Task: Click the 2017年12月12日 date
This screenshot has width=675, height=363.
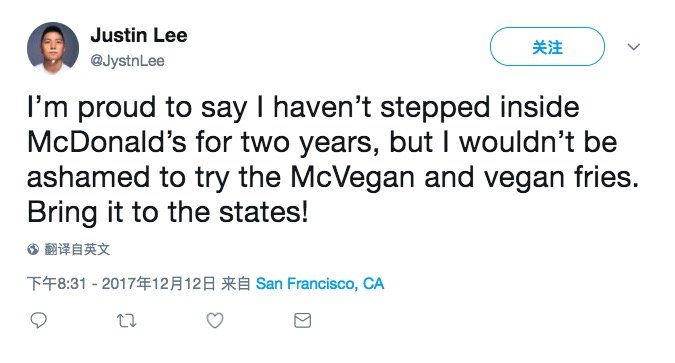Action: [x=158, y=283]
